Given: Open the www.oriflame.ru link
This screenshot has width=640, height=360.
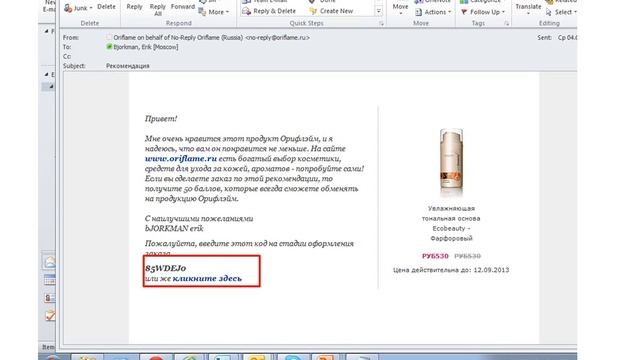Looking at the screenshot, I should (x=181, y=158).
